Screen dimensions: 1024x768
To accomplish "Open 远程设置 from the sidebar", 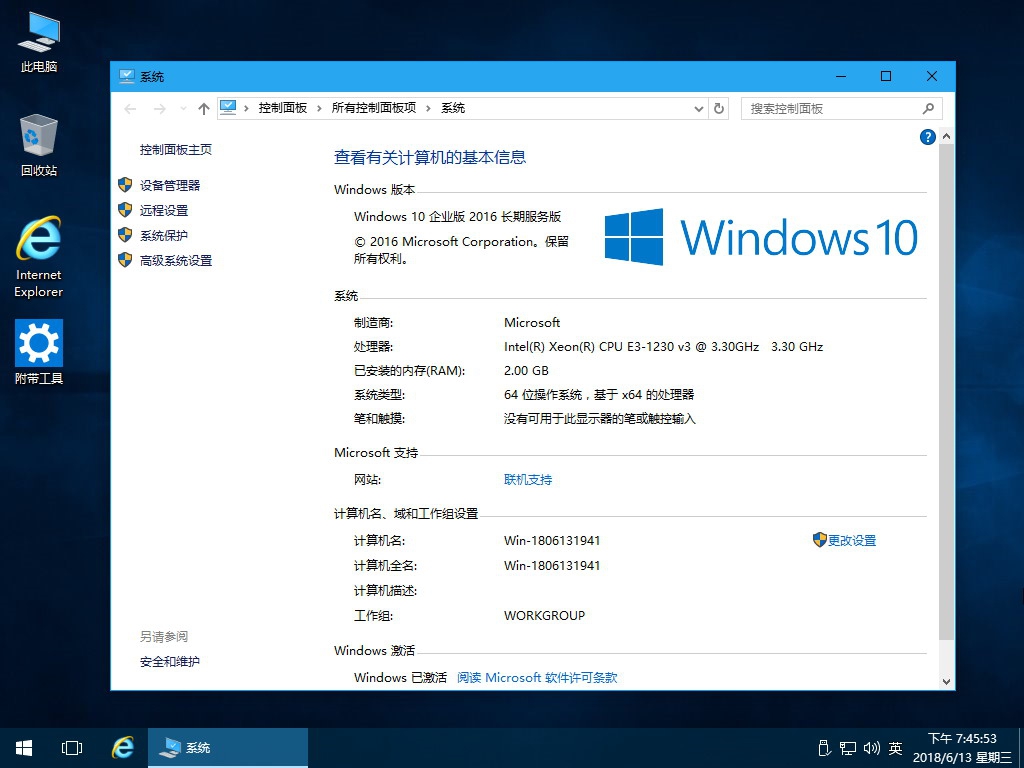I will tap(164, 210).
